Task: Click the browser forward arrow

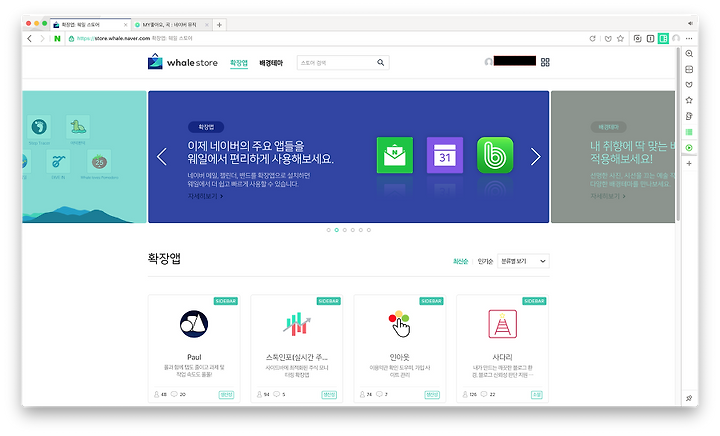Action: click(x=42, y=39)
